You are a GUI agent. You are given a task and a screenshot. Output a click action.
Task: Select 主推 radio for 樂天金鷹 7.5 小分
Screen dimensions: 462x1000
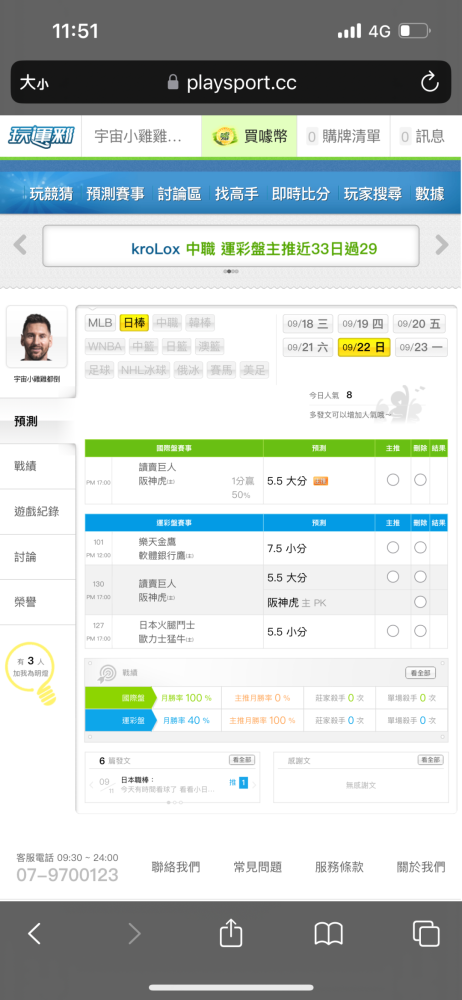point(393,547)
